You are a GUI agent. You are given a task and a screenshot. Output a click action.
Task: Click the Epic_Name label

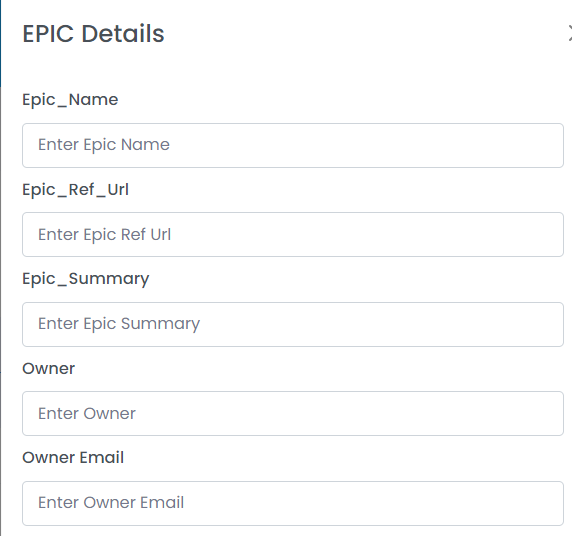pyautogui.click(x=70, y=100)
